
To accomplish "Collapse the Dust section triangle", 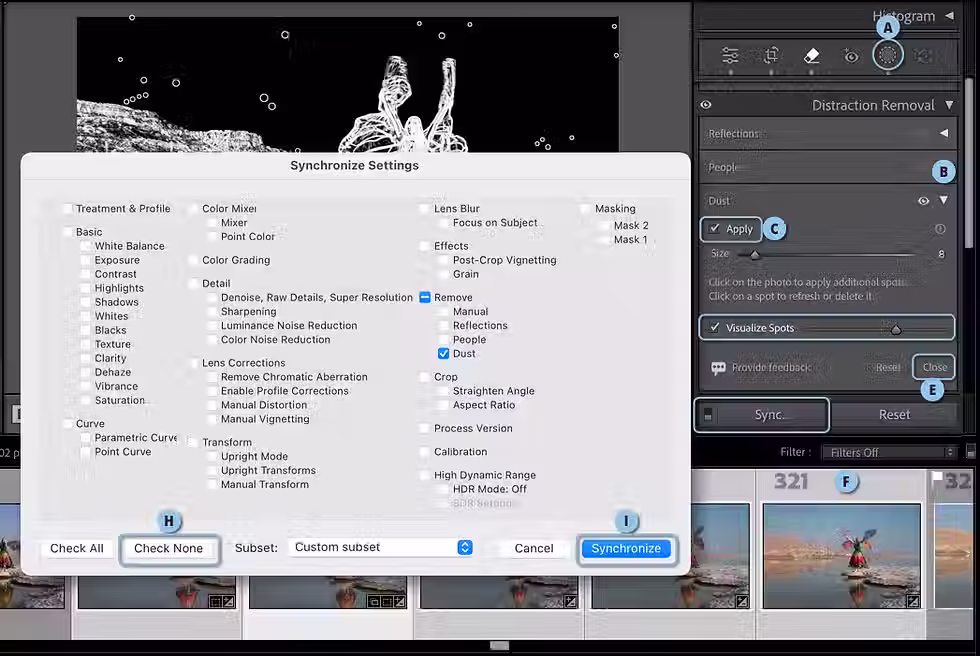I will coord(944,201).
